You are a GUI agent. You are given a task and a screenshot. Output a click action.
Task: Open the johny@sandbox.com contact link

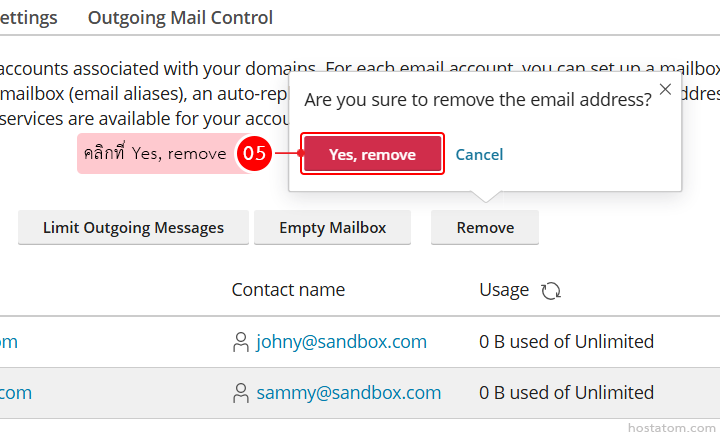point(341,342)
